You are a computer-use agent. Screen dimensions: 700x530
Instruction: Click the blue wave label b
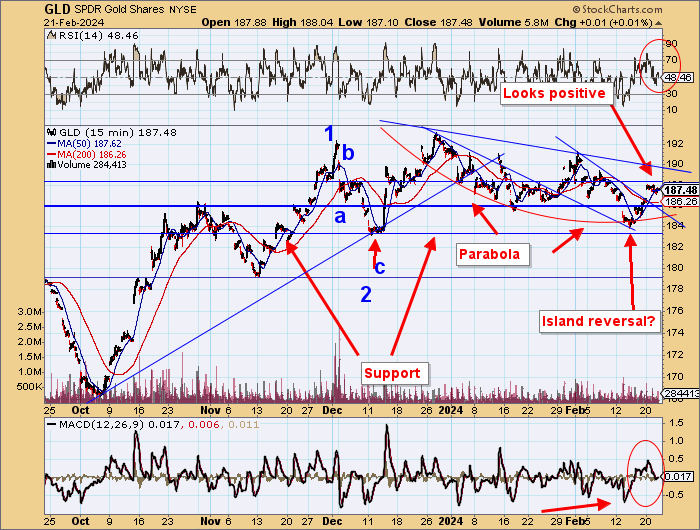tap(348, 153)
